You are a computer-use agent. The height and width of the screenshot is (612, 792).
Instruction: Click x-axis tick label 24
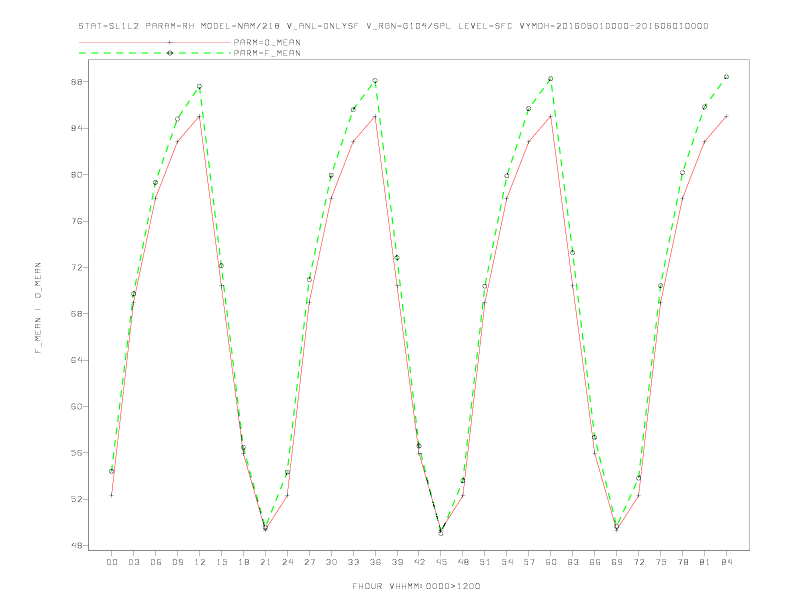[287, 562]
